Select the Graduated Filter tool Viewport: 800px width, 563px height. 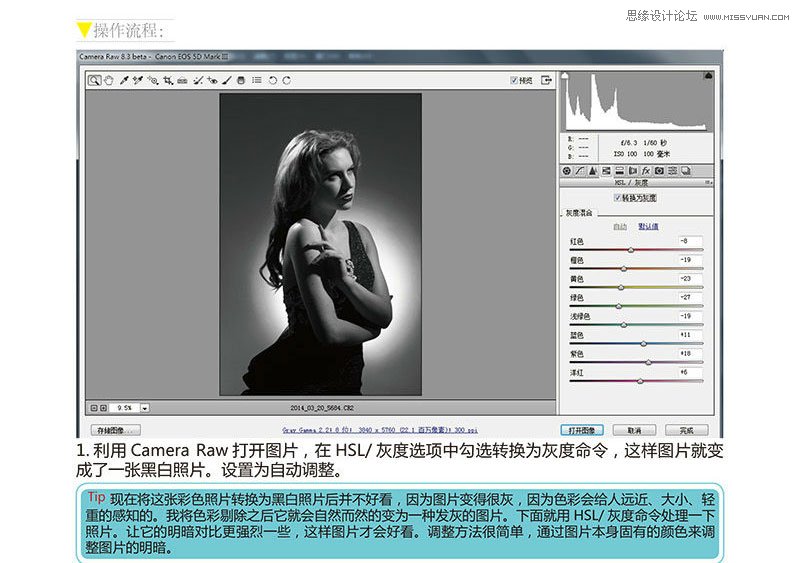coord(241,80)
